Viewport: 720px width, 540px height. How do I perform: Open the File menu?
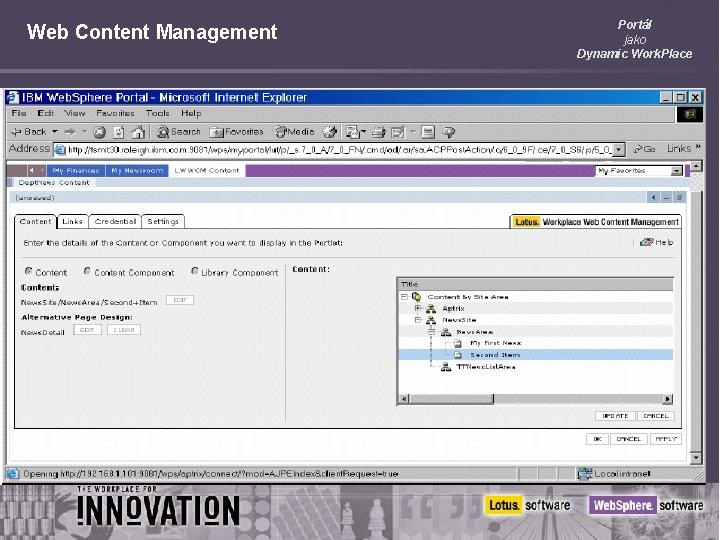19,113
